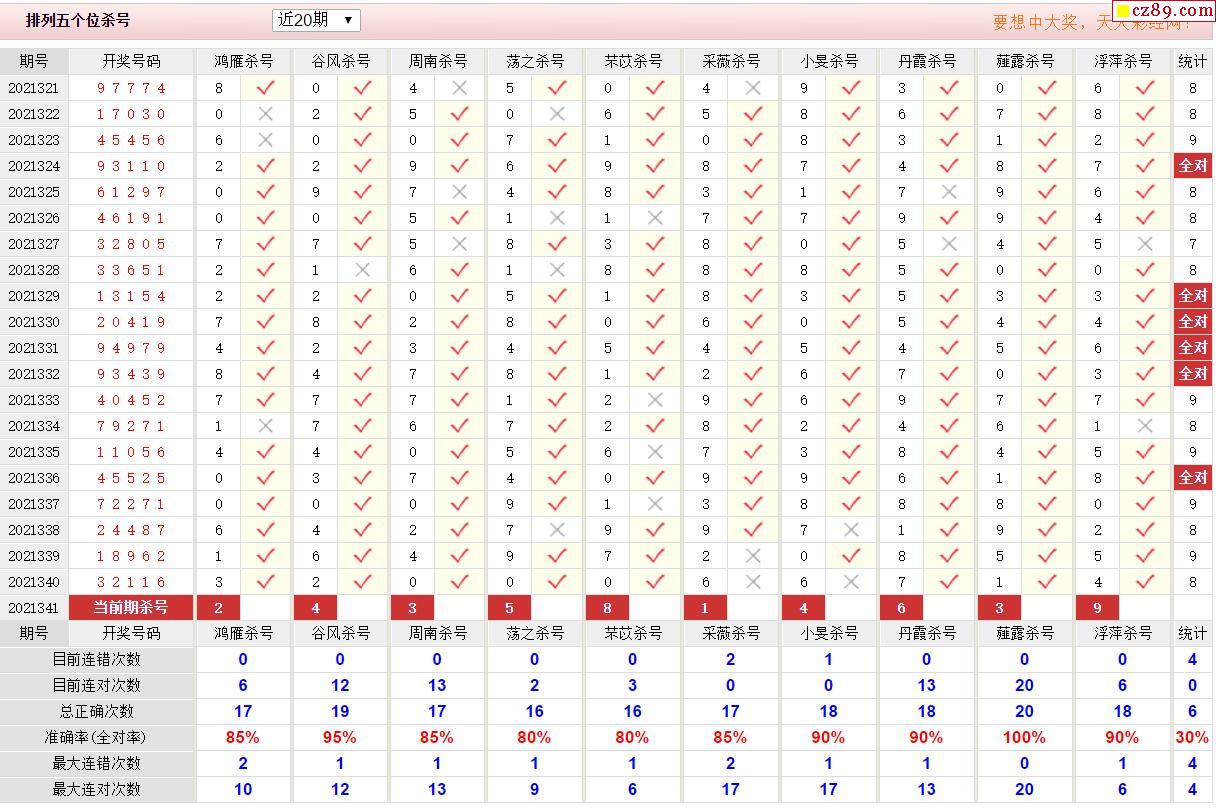This screenshot has width=1216, height=808.
Task: Click cross mark in row 2021322 under 鸿雁杀号
Action: coord(265,114)
